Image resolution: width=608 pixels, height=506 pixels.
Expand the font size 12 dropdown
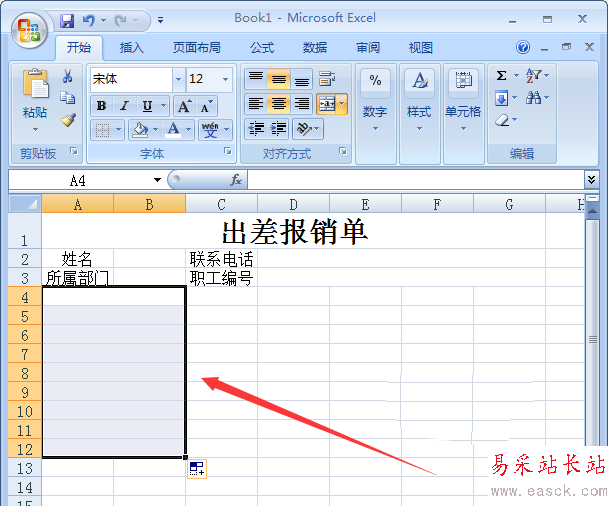225,79
